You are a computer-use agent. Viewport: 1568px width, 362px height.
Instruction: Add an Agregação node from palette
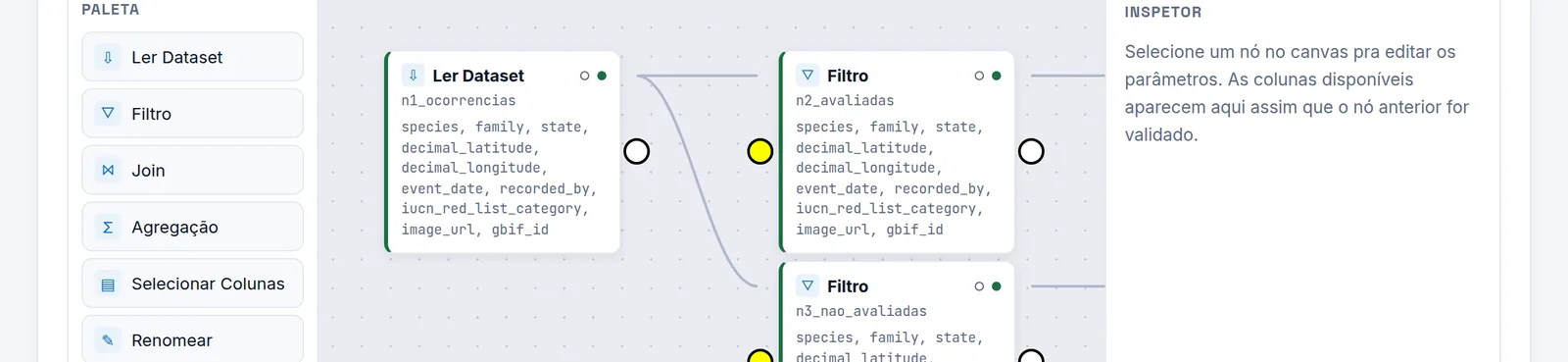192,227
